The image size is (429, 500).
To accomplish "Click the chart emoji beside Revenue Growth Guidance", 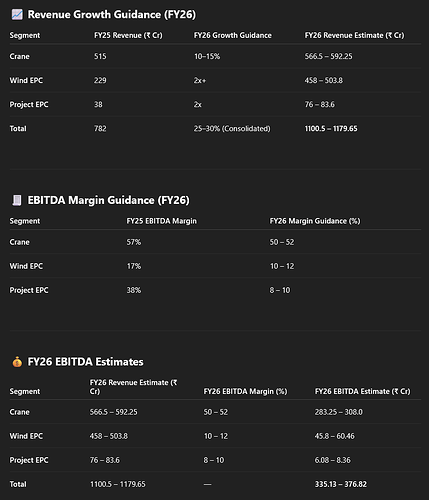I will pyautogui.click(x=17, y=15).
